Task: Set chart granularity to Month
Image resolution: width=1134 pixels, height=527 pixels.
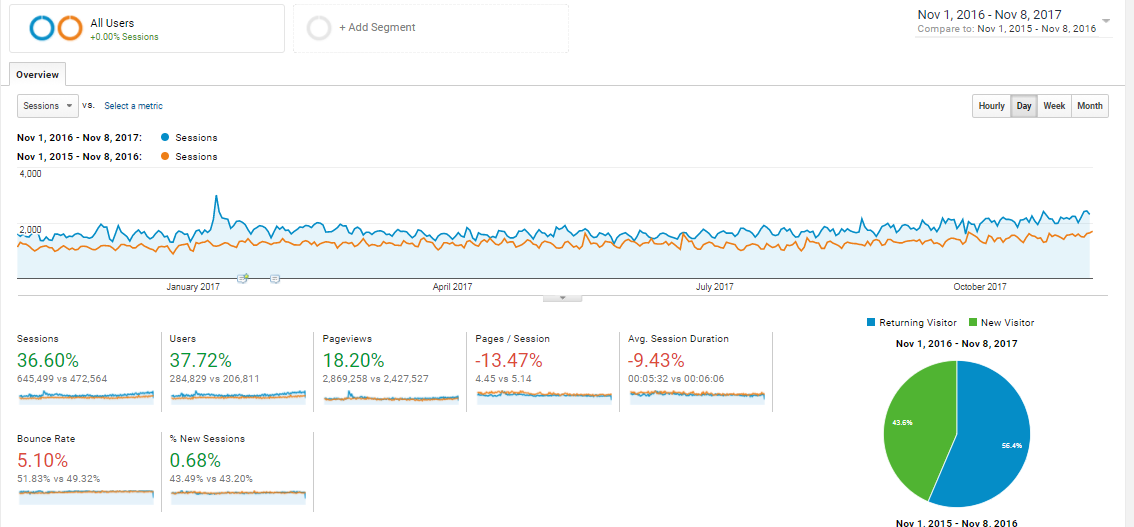Action: 1090,106
